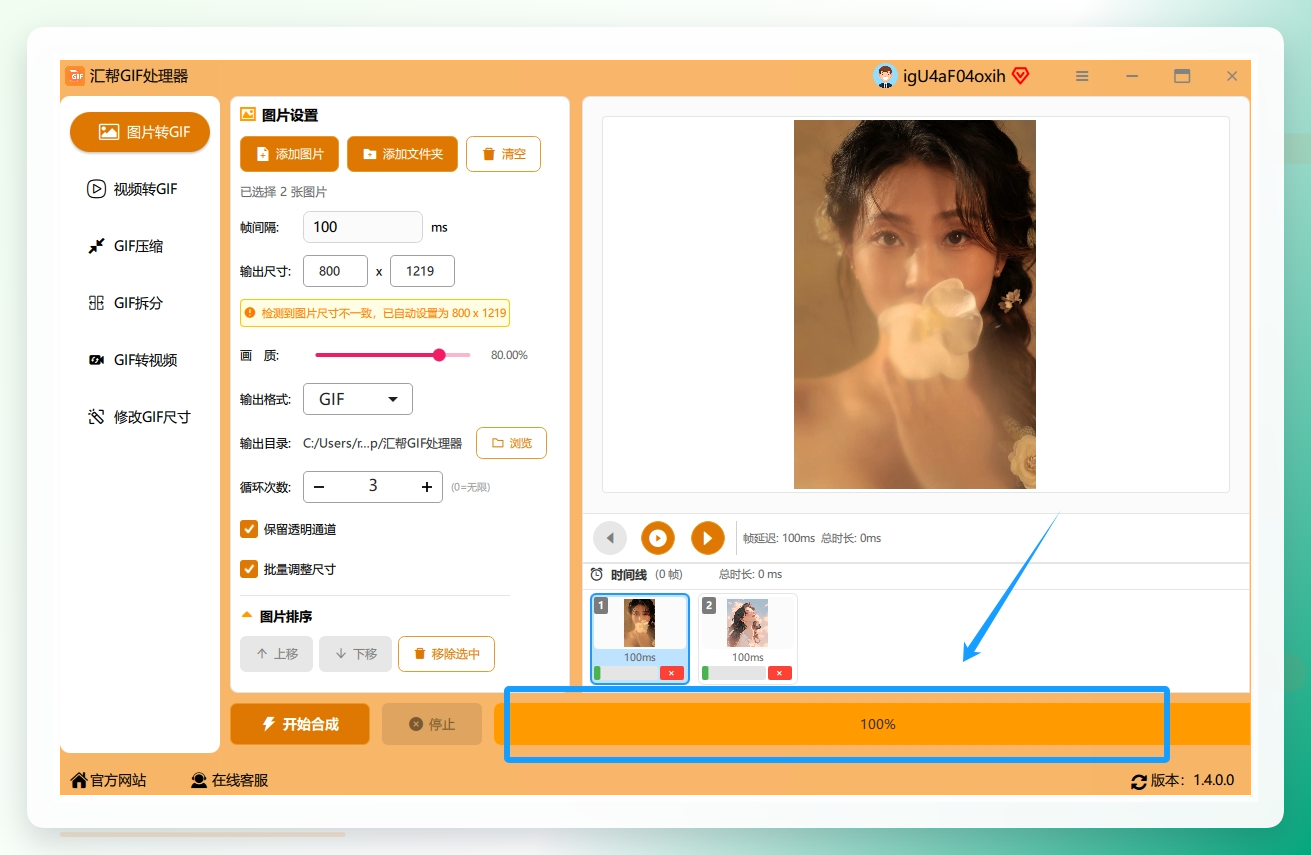The height and width of the screenshot is (855, 1311).
Task: Click the 画质 quality slider handle
Action: [439, 355]
